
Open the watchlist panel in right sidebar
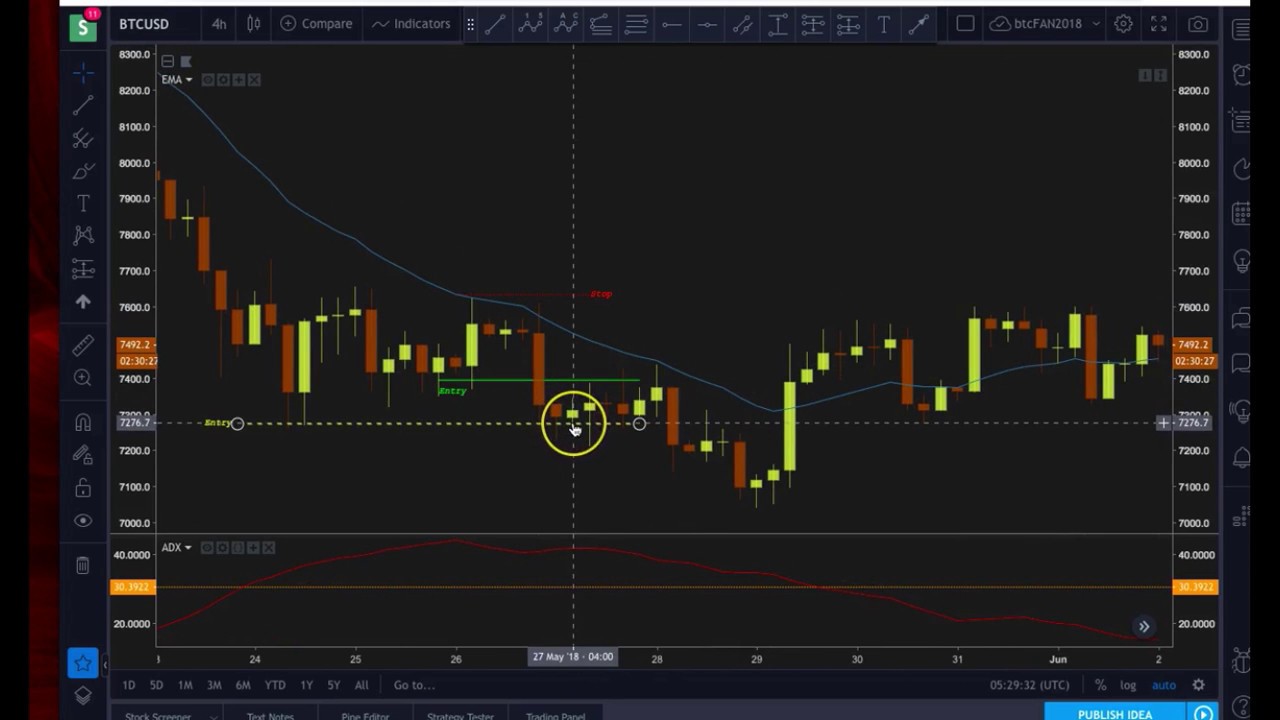(x=1241, y=28)
